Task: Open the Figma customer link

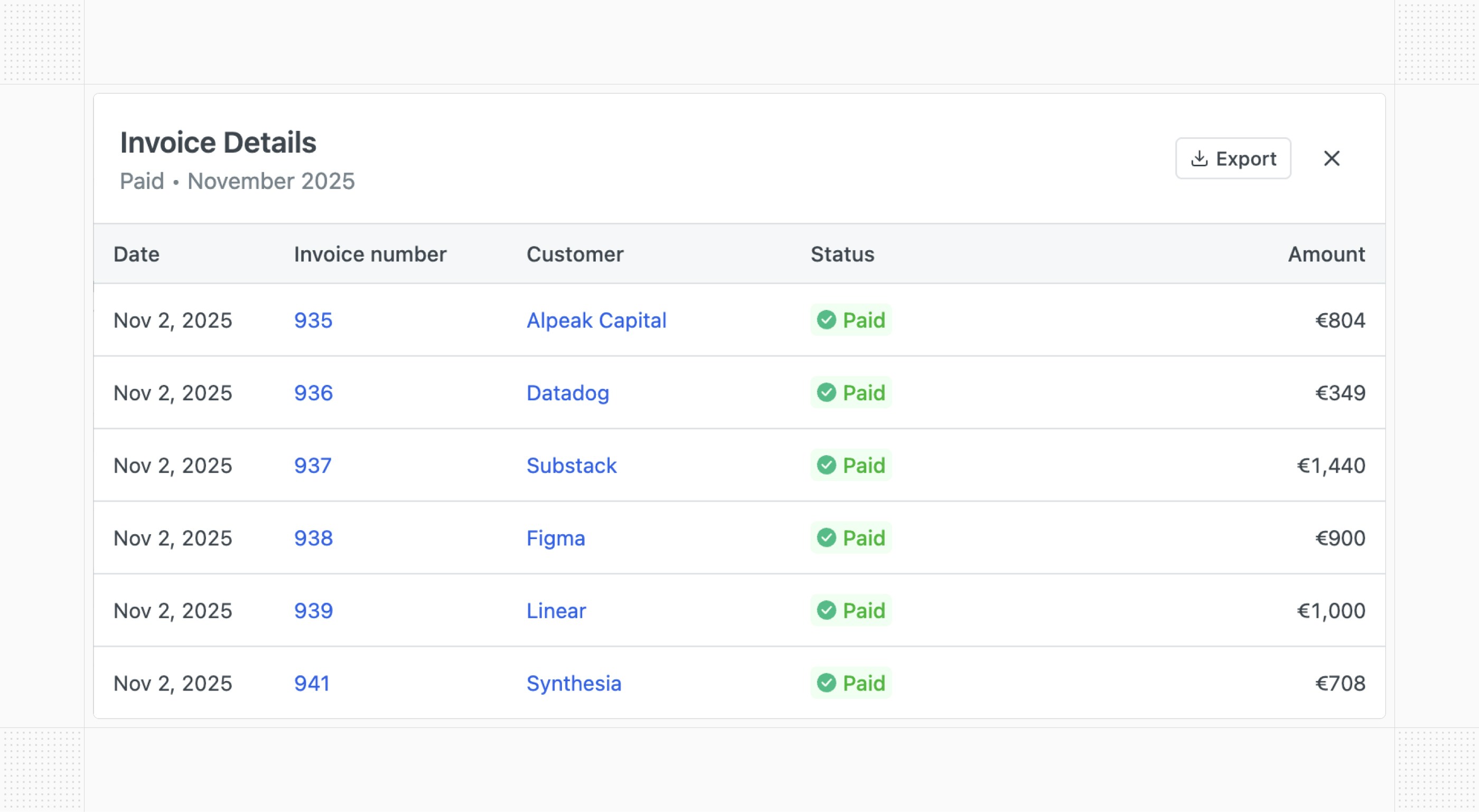Action: [555, 539]
